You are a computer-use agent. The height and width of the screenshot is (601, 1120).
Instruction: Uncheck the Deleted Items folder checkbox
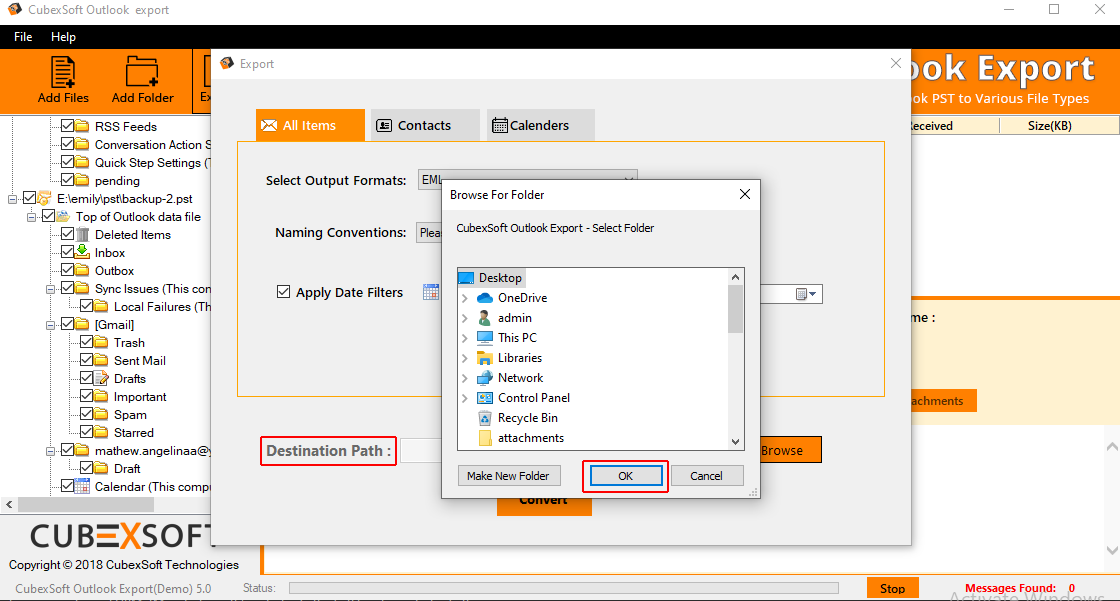(67, 235)
